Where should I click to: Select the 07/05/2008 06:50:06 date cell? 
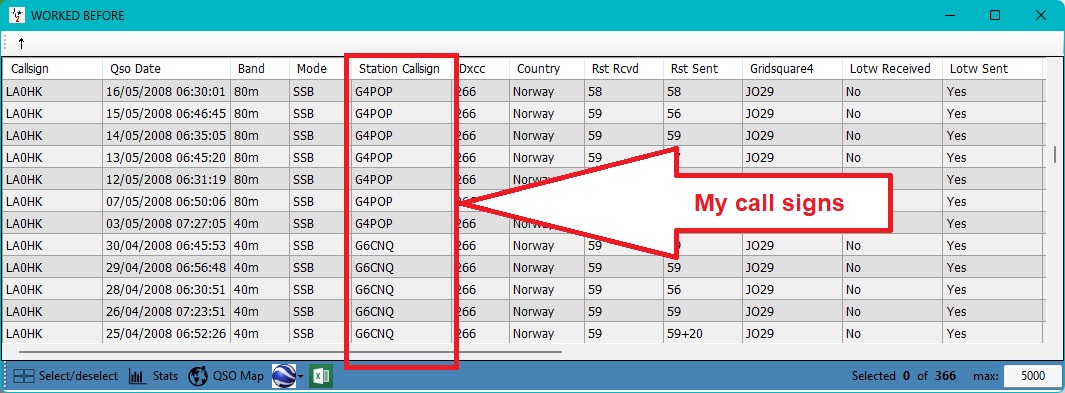point(166,202)
